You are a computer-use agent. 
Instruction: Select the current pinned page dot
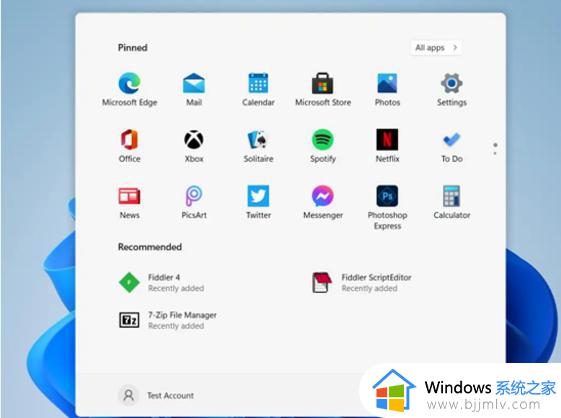pos(495,145)
